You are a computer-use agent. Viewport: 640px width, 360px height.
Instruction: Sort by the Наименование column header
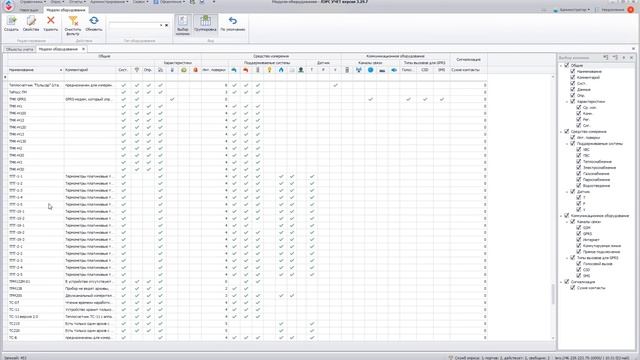35,70
